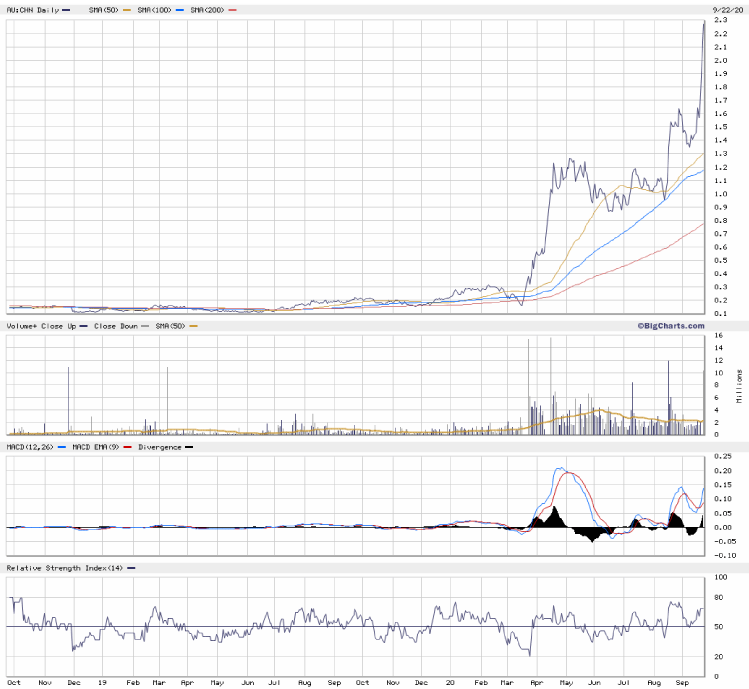
Task: Select the SMA(200) legend label
Action: pos(206,10)
